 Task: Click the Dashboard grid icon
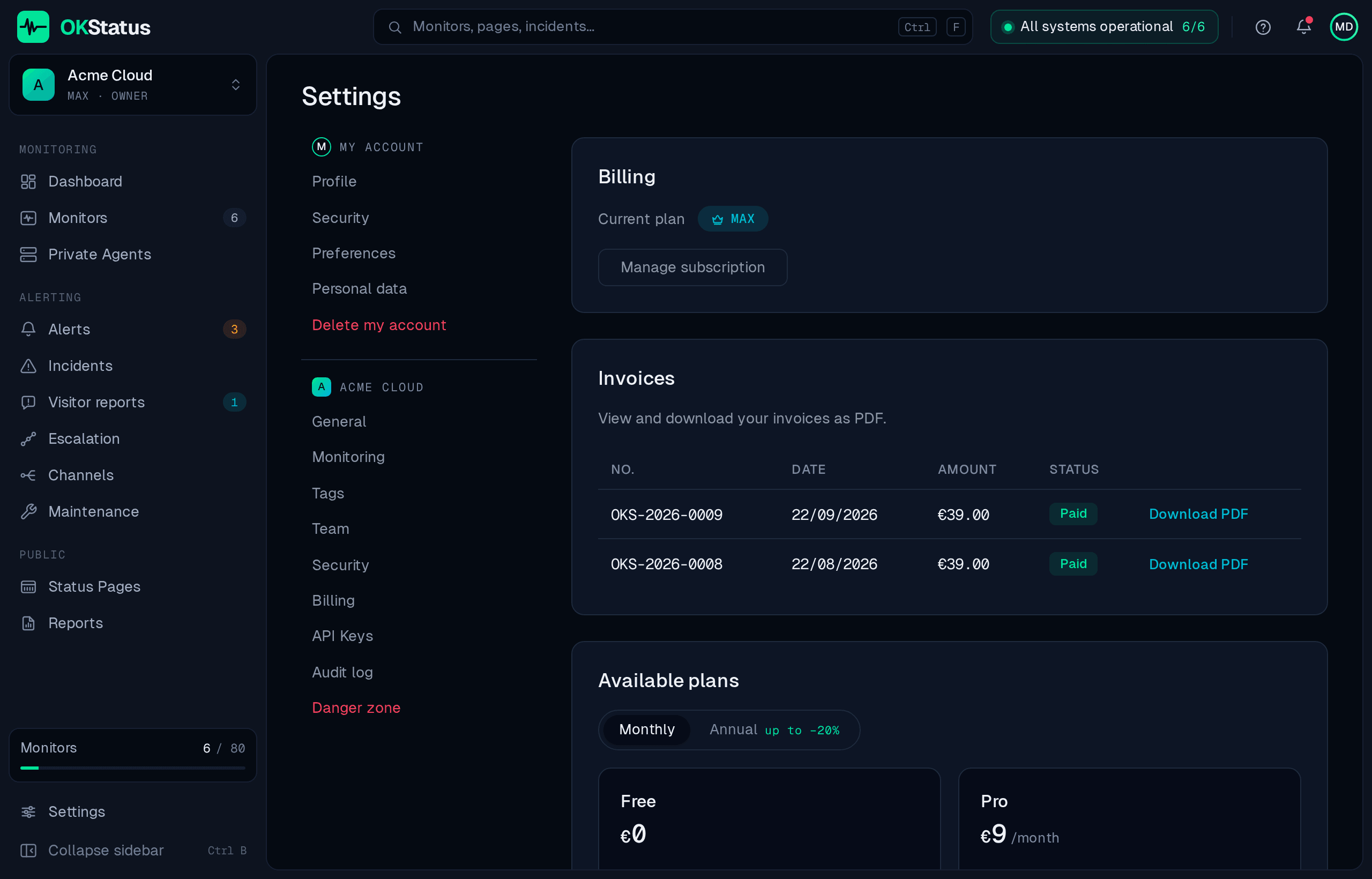(28, 182)
